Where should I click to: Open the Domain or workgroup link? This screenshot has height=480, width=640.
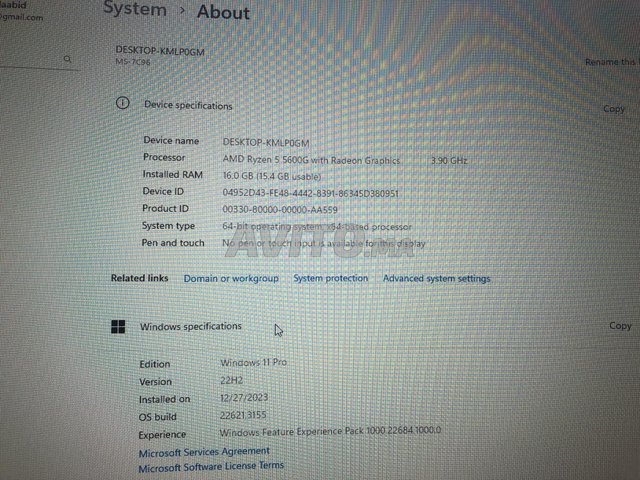point(231,279)
